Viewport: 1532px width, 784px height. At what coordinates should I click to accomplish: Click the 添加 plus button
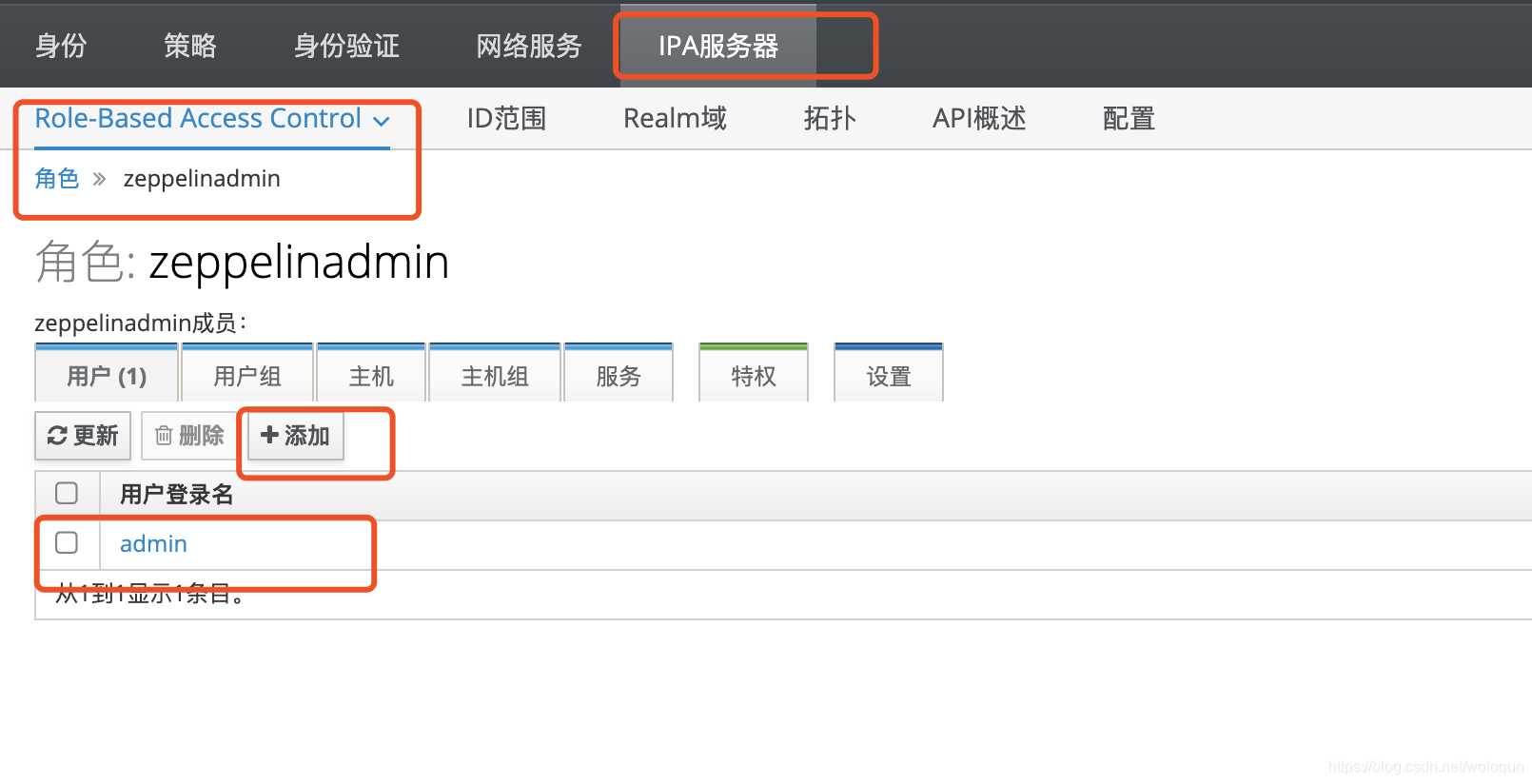(296, 436)
